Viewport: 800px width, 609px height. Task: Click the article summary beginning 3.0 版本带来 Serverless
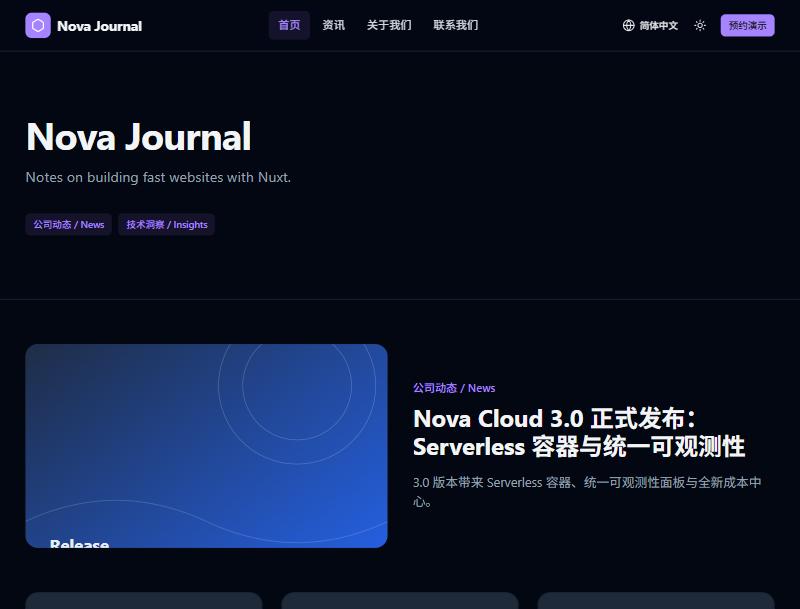pyautogui.click(x=587, y=492)
